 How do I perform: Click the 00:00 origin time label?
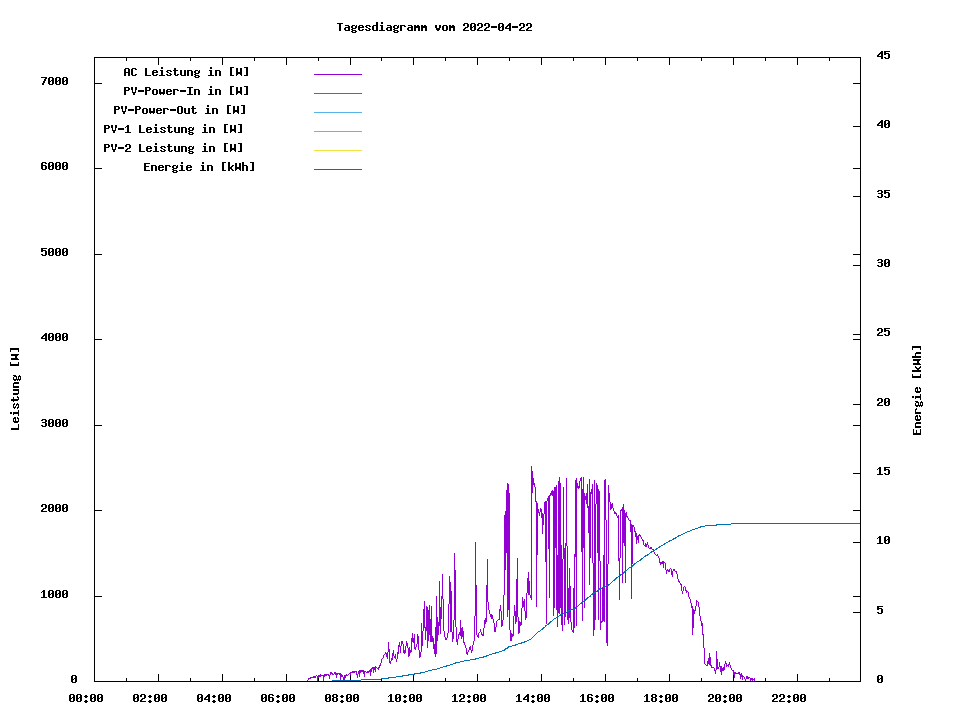point(86,698)
